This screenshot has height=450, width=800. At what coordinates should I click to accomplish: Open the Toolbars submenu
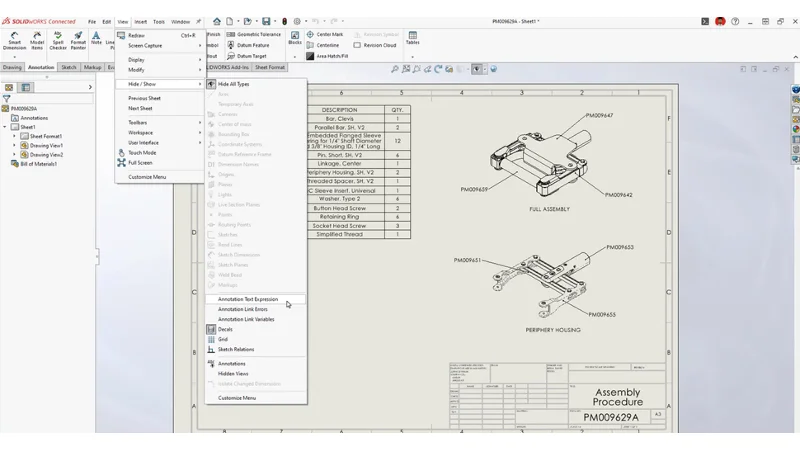[x=138, y=123]
